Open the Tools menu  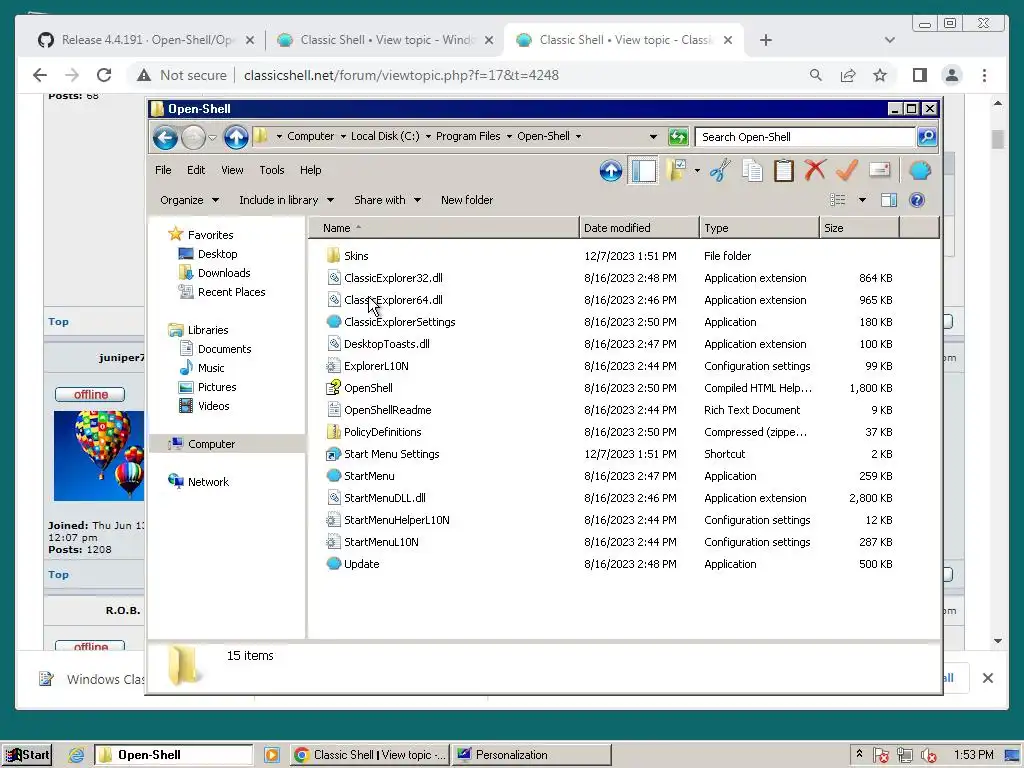click(x=272, y=170)
